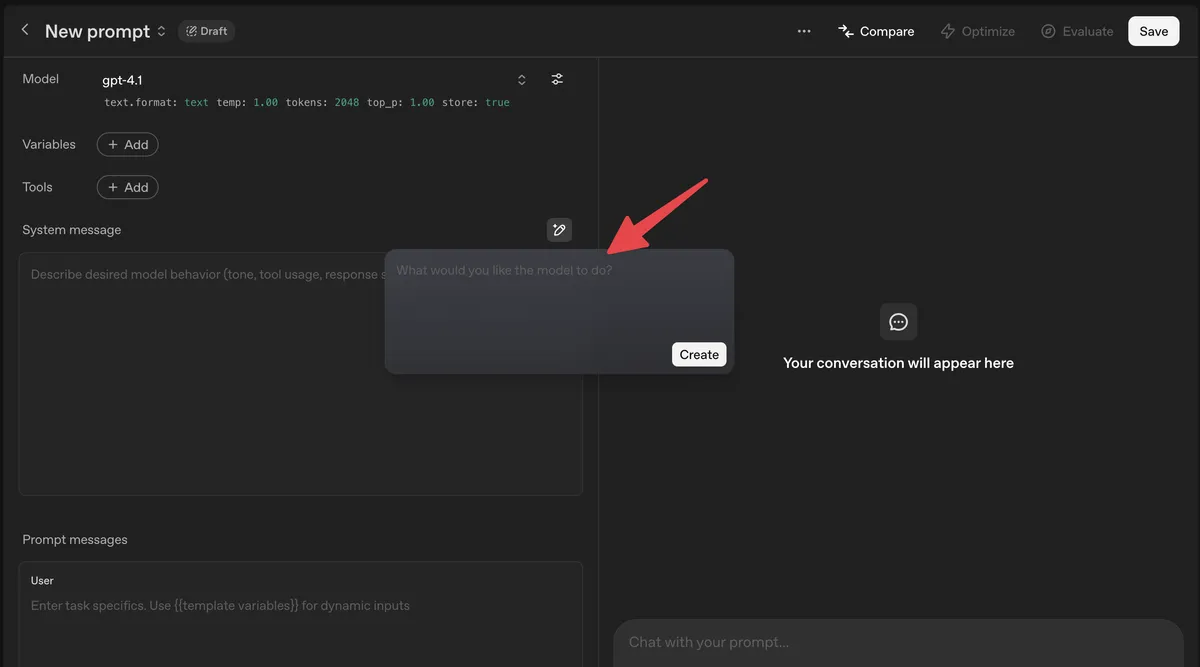
Task: Open the New prompt title switcher chevron
Action: [x=161, y=32]
